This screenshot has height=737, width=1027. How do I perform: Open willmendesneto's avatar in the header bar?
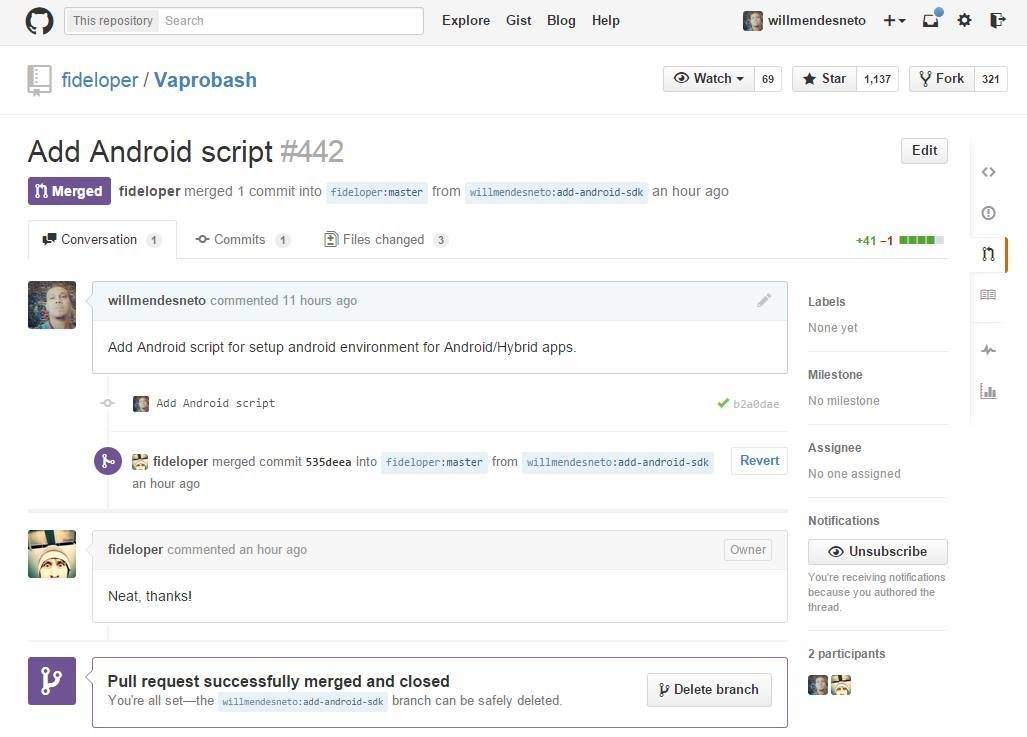[x=753, y=21]
